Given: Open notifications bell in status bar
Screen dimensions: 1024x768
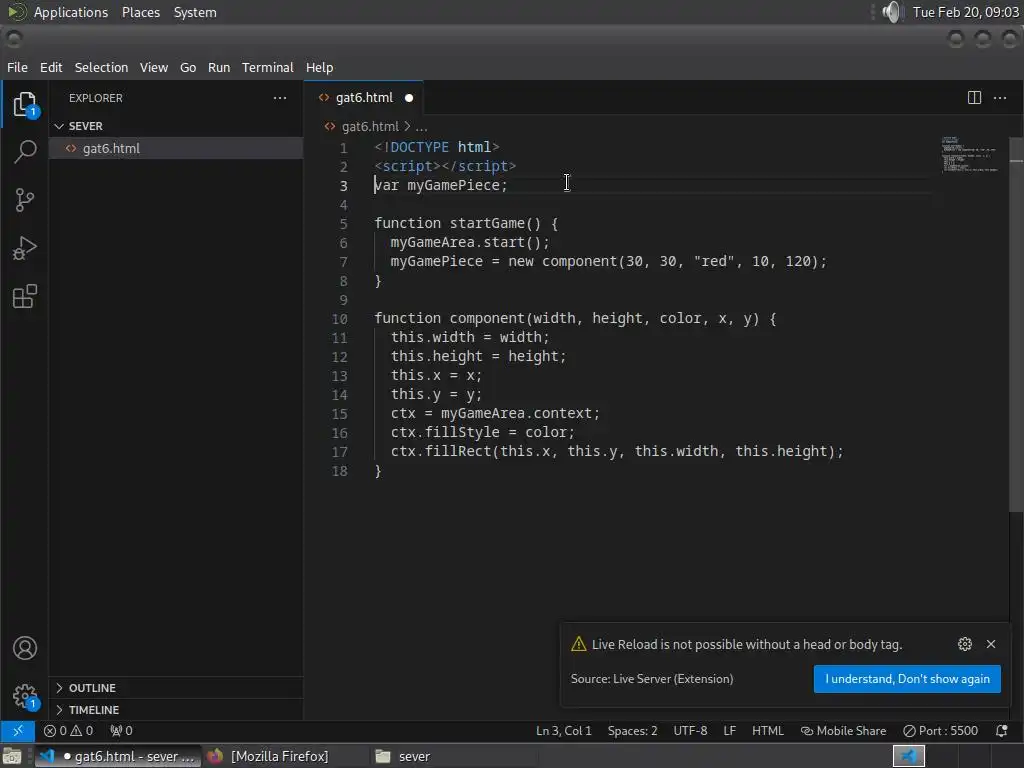Looking at the screenshot, I should pyautogui.click(x=1001, y=731).
